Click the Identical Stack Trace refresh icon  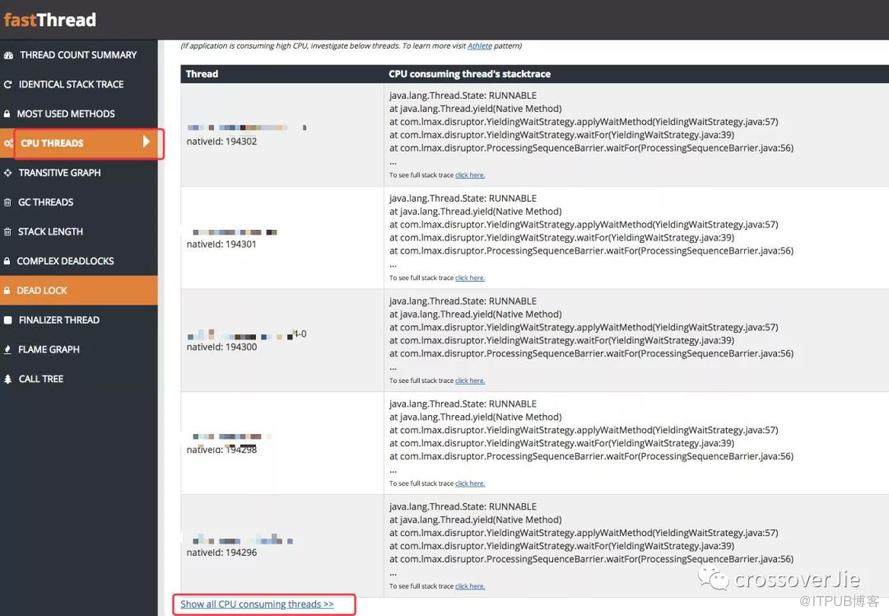pyautogui.click(x=7, y=85)
